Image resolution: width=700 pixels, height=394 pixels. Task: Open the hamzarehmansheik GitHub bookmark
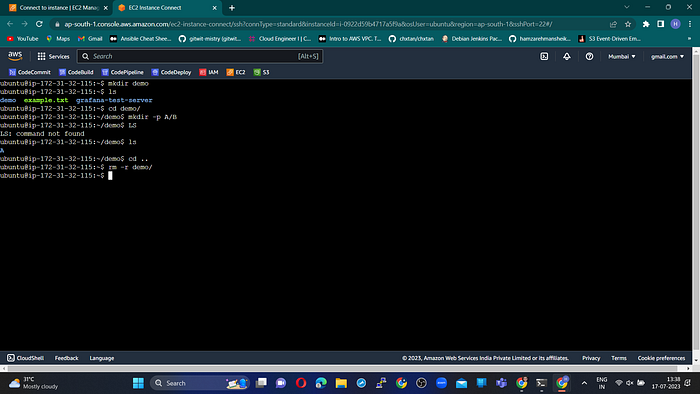pos(540,39)
